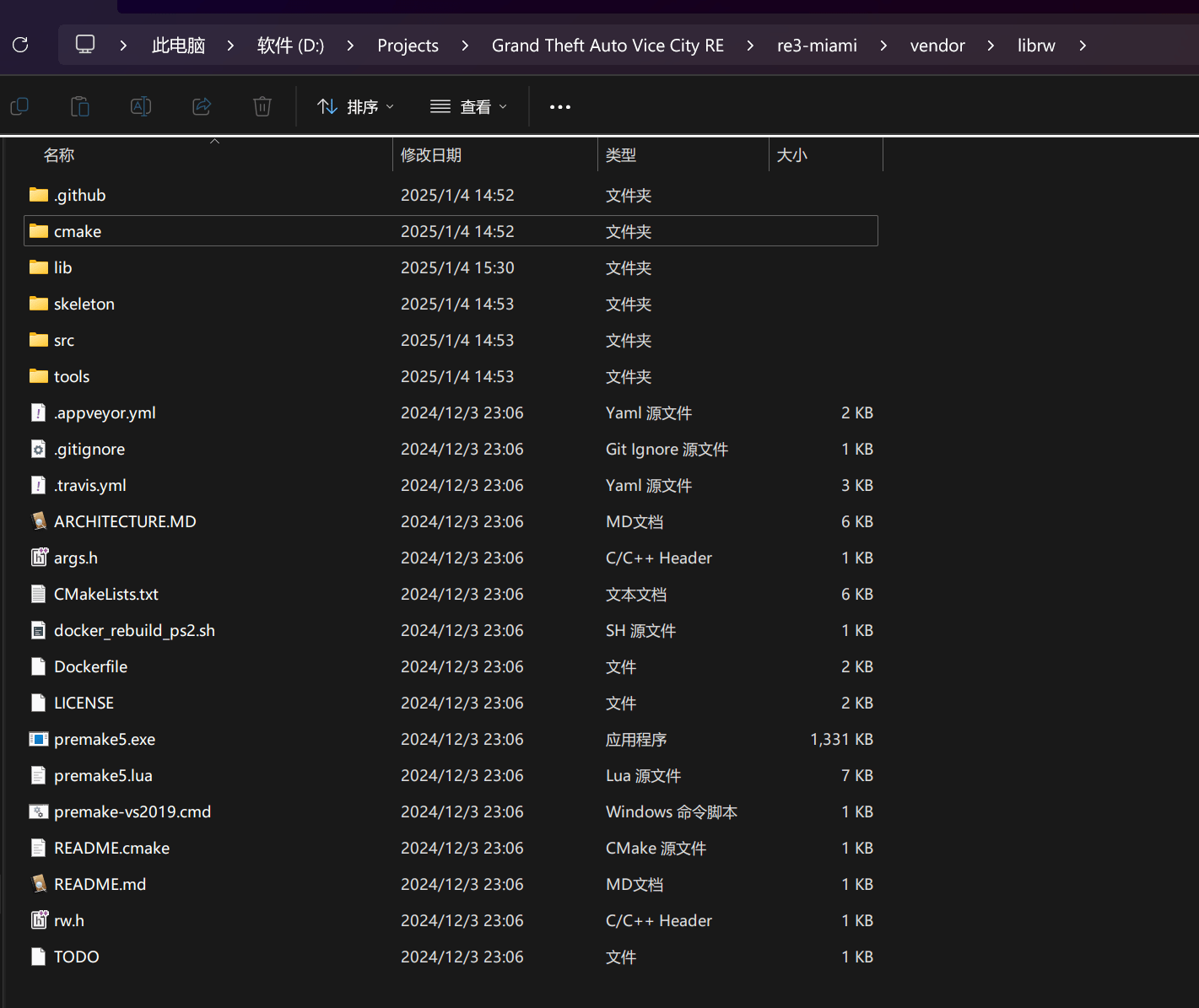Image resolution: width=1199 pixels, height=1008 pixels.
Task: Click the Share icon in toolbar
Action: (x=202, y=106)
